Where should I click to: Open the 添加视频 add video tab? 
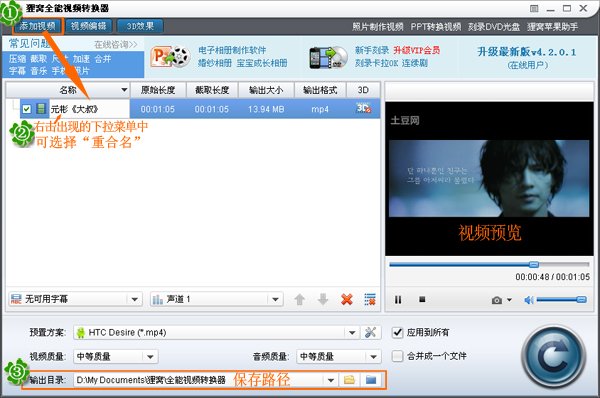(38, 26)
